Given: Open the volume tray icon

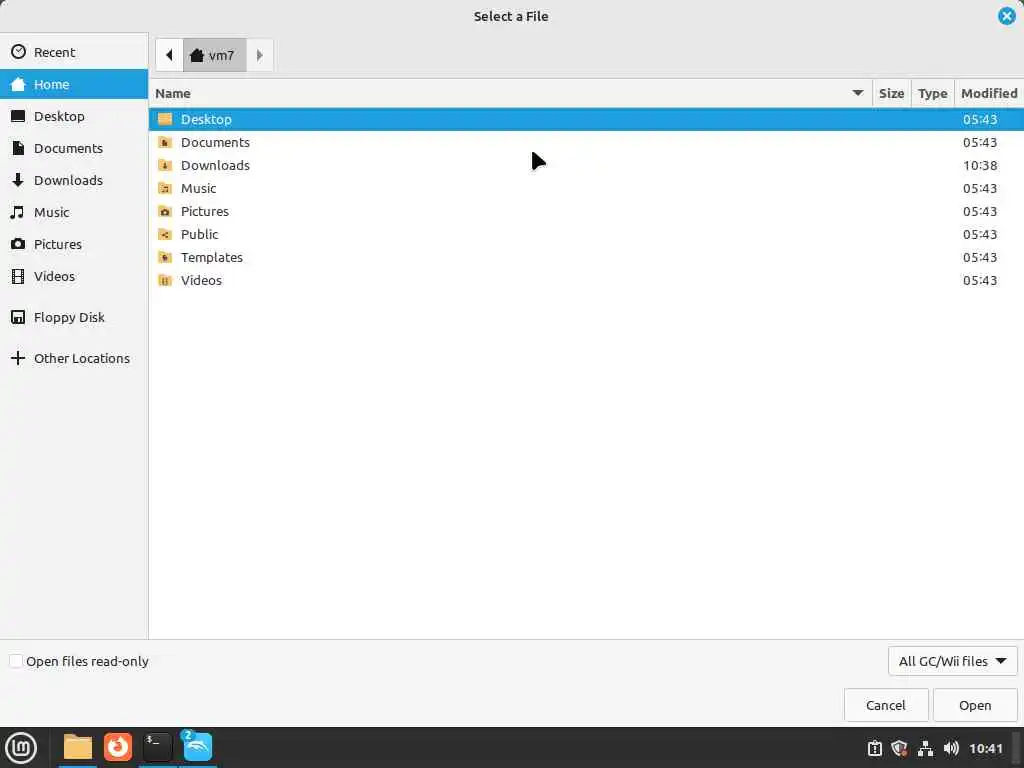Looking at the screenshot, I should tap(951, 748).
